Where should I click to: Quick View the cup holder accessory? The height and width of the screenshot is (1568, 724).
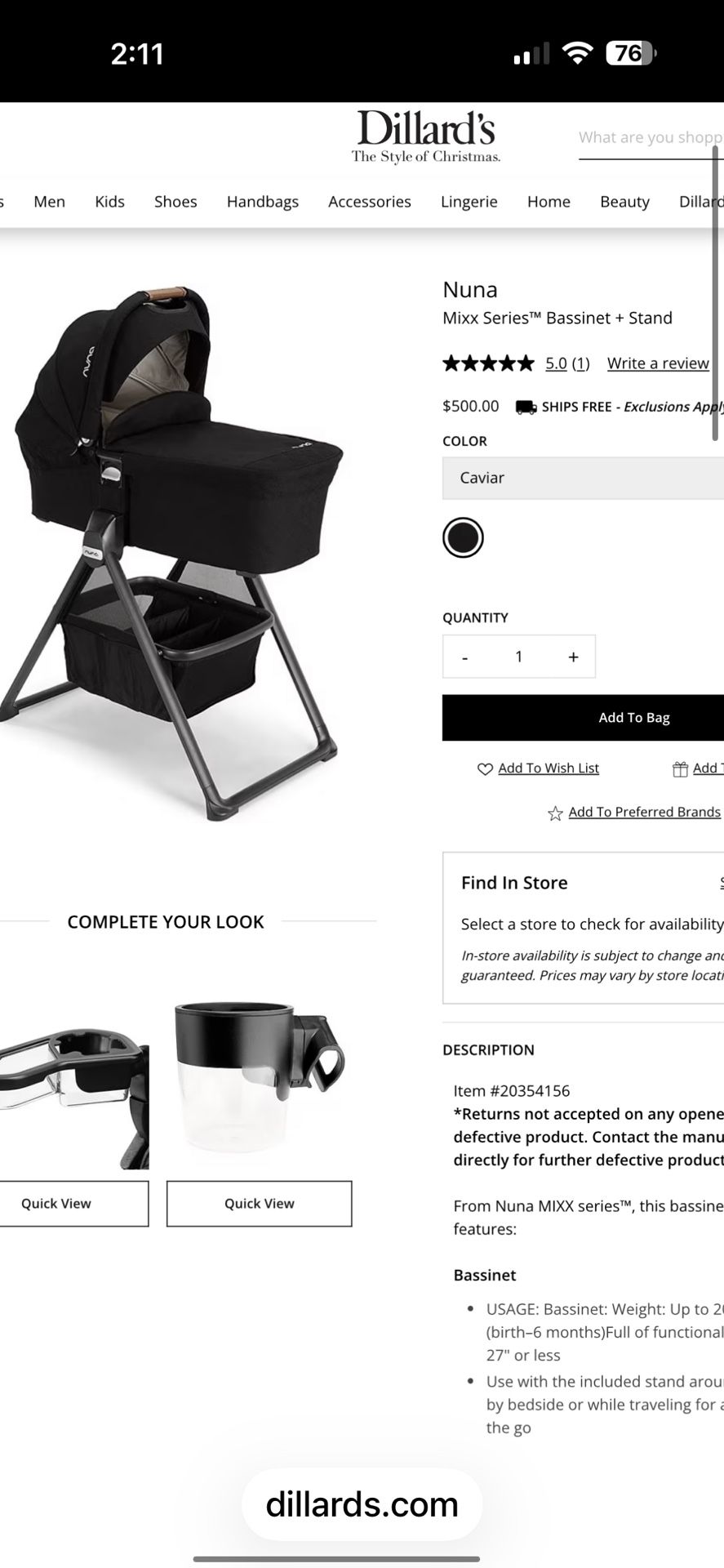click(x=260, y=1204)
